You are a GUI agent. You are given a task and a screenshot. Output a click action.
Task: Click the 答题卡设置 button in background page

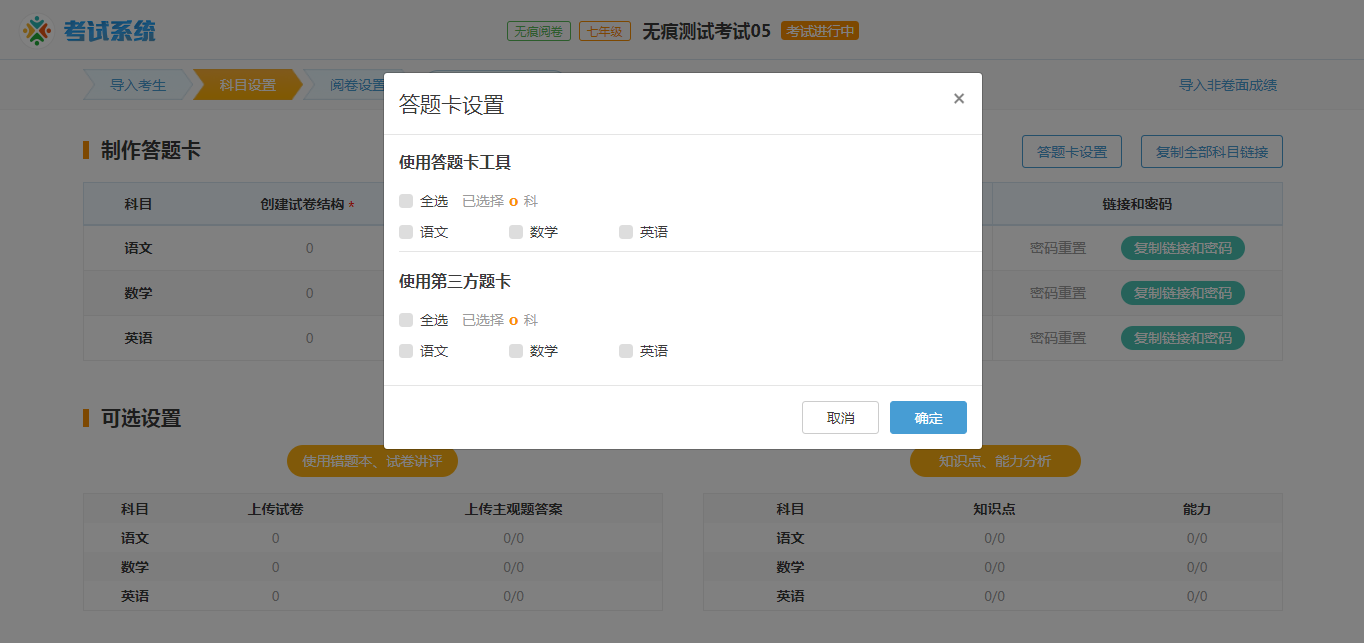1072,152
